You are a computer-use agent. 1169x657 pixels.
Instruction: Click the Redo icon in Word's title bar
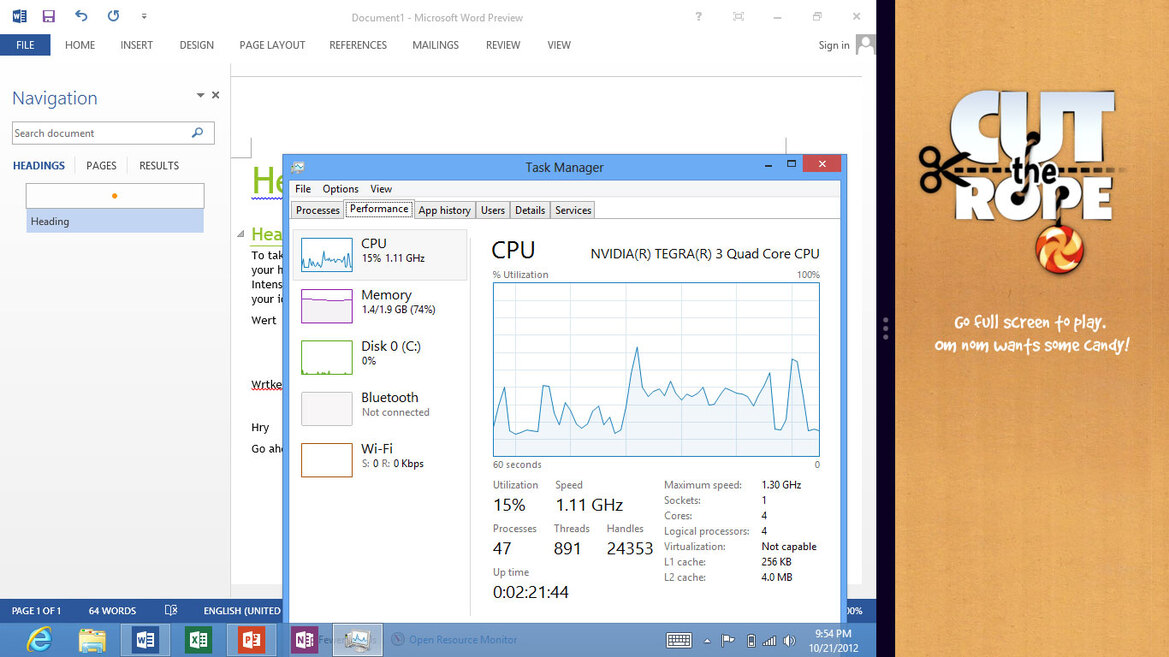tap(113, 16)
